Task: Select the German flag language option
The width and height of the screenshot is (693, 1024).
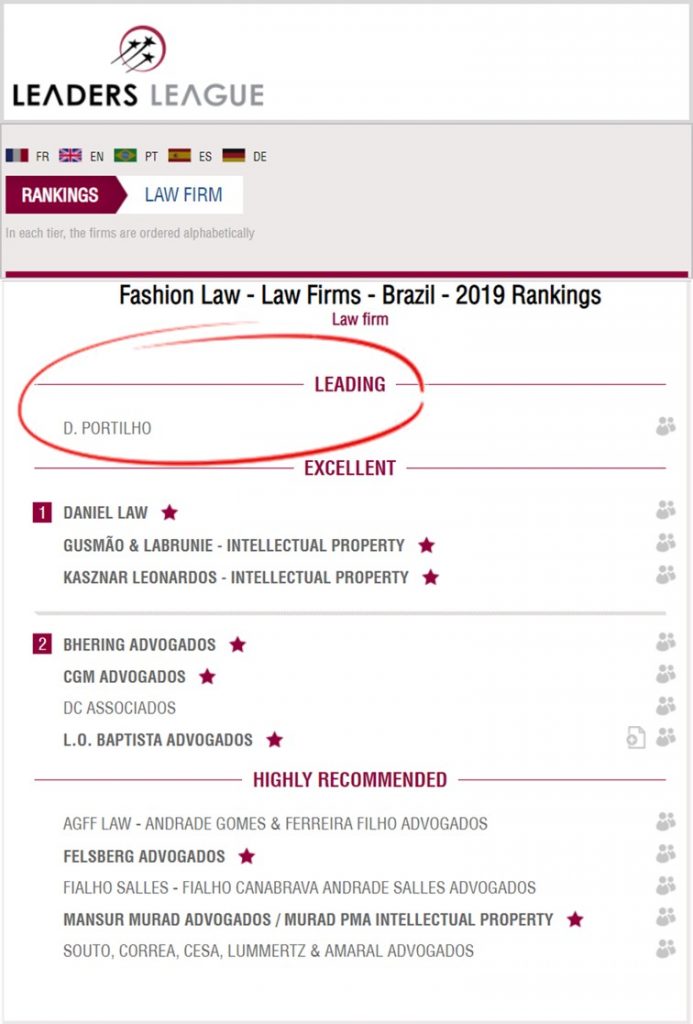Action: point(234,155)
